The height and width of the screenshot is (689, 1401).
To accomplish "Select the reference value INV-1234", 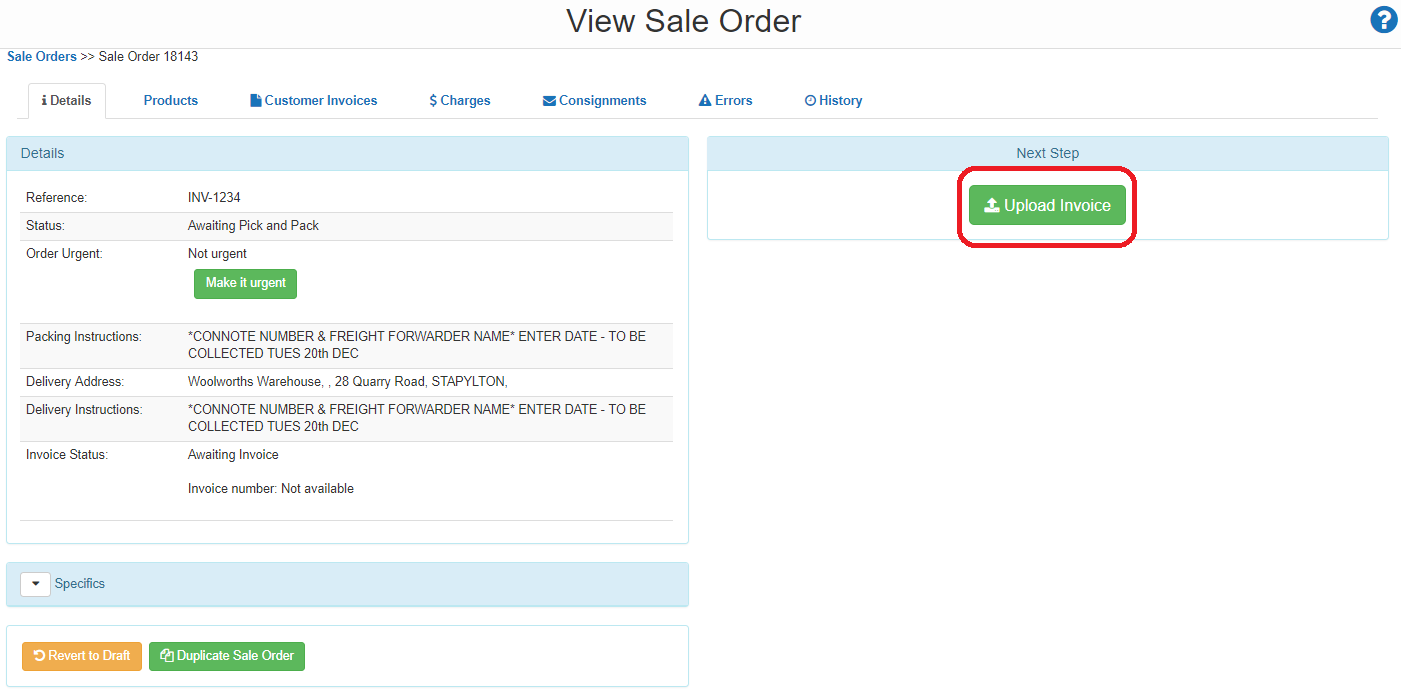I will 214,198.
